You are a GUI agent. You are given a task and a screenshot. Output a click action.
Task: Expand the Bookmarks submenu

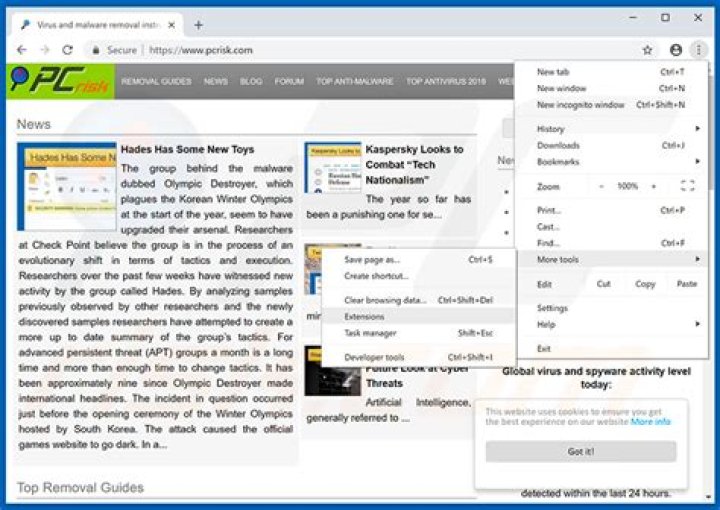[611, 162]
